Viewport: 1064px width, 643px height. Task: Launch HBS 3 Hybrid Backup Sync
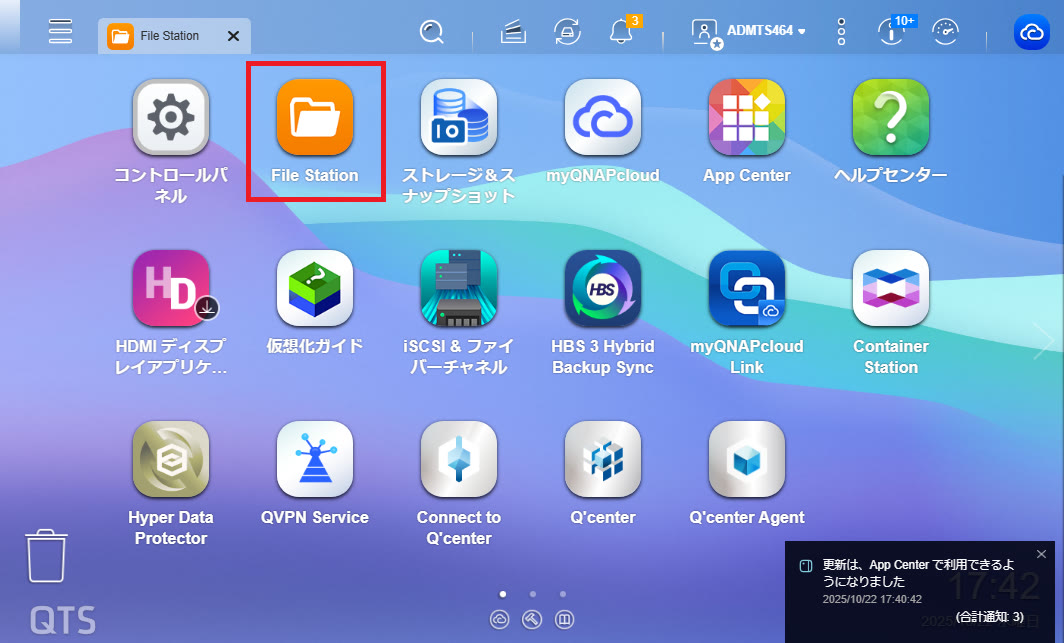pos(603,288)
